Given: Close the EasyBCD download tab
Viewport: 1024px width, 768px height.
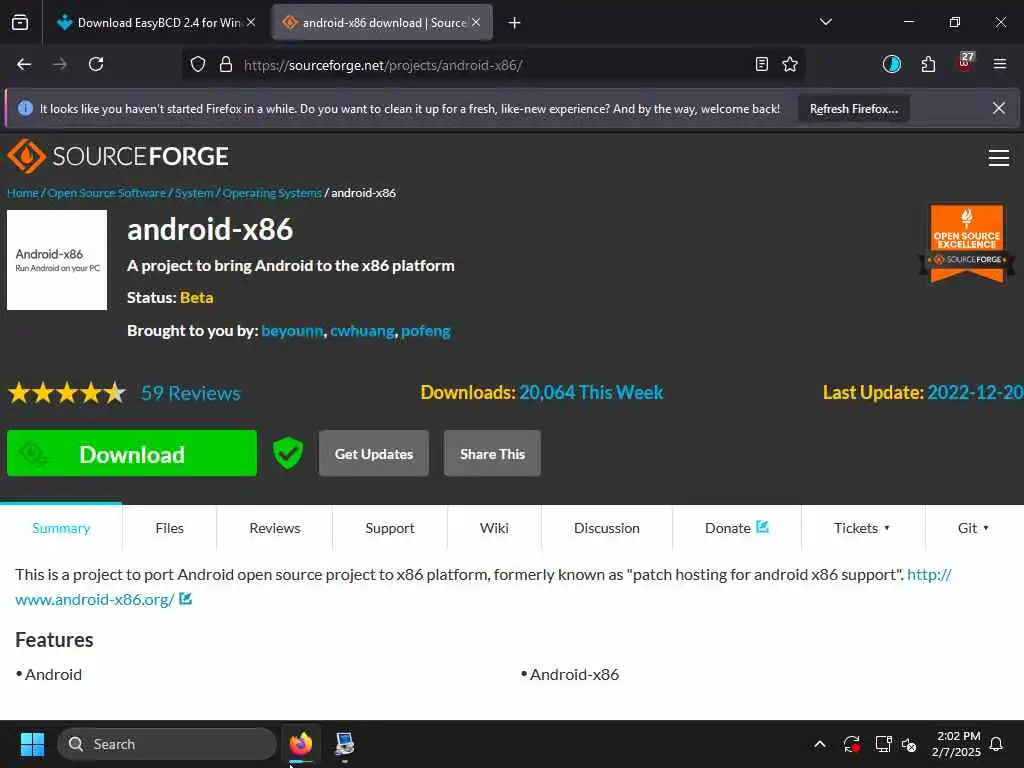Looking at the screenshot, I should [251, 23].
